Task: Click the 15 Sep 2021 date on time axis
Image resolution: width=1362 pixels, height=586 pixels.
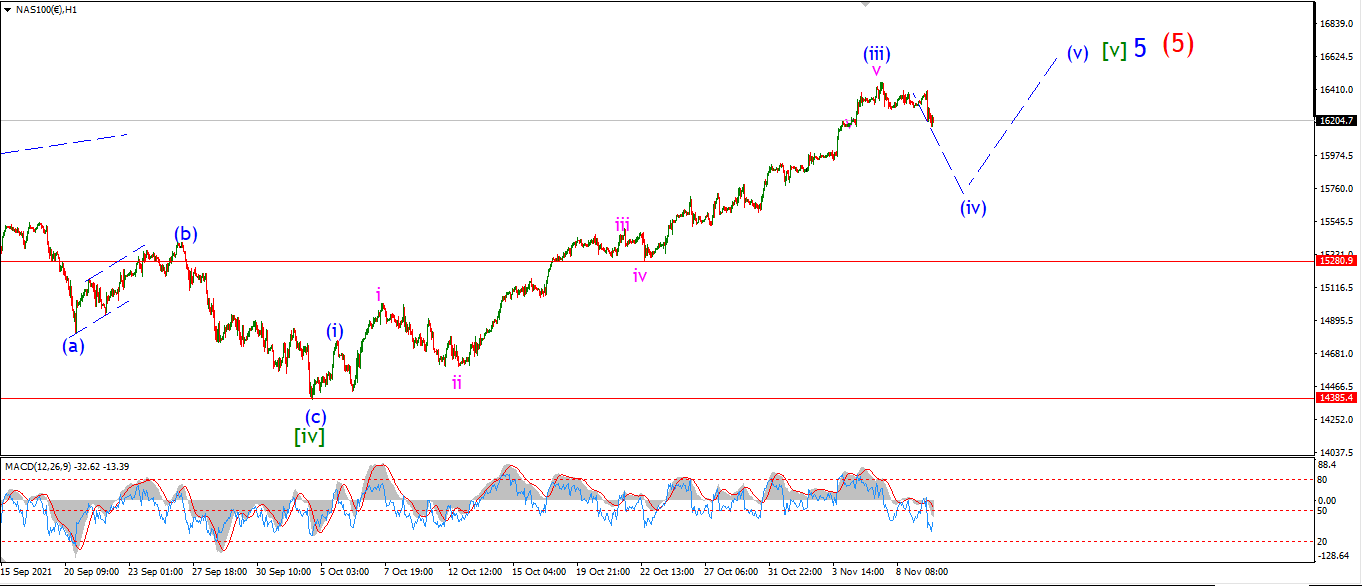Action: (x=25, y=572)
